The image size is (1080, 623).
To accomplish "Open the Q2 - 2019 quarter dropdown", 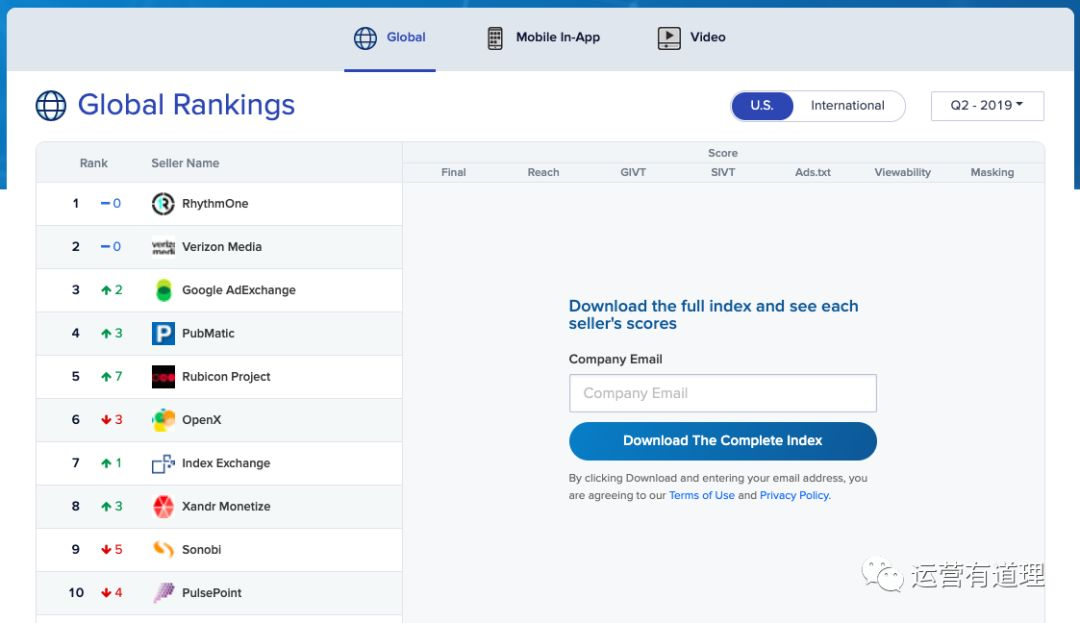I will coord(987,105).
